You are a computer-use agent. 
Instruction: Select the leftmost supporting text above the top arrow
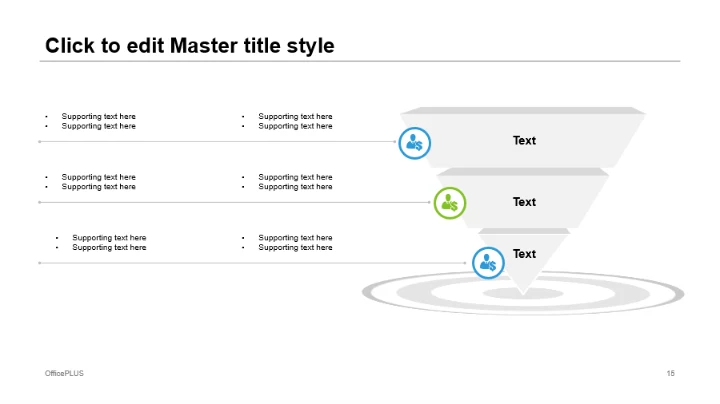(x=98, y=121)
